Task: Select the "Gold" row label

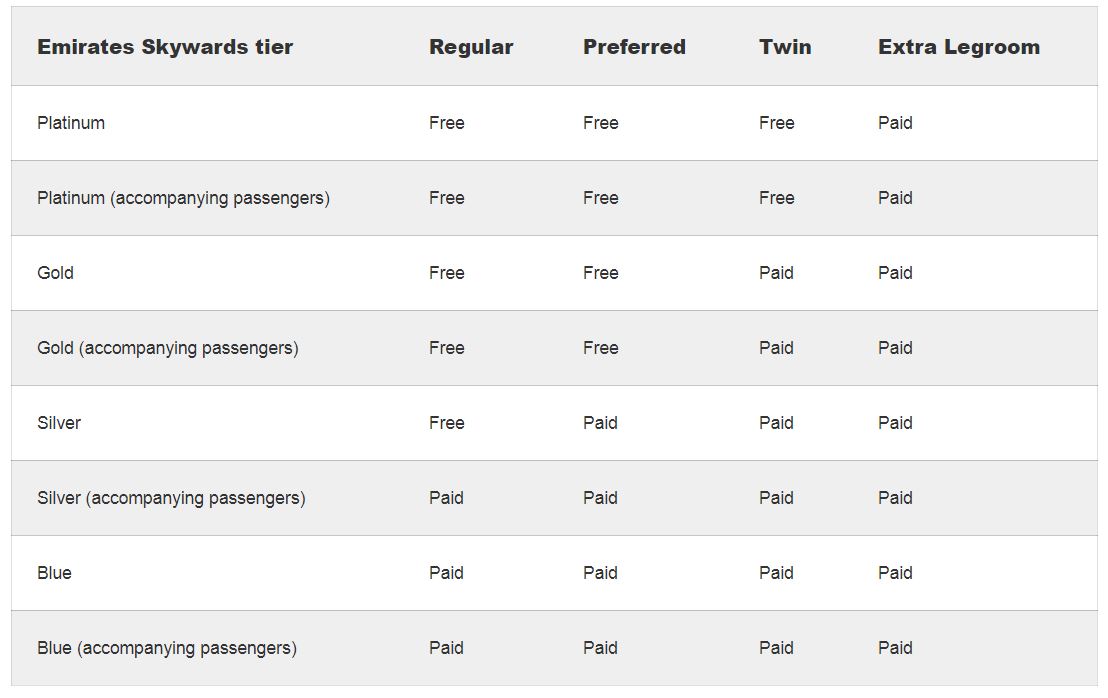Action: pyautogui.click(x=55, y=273)
